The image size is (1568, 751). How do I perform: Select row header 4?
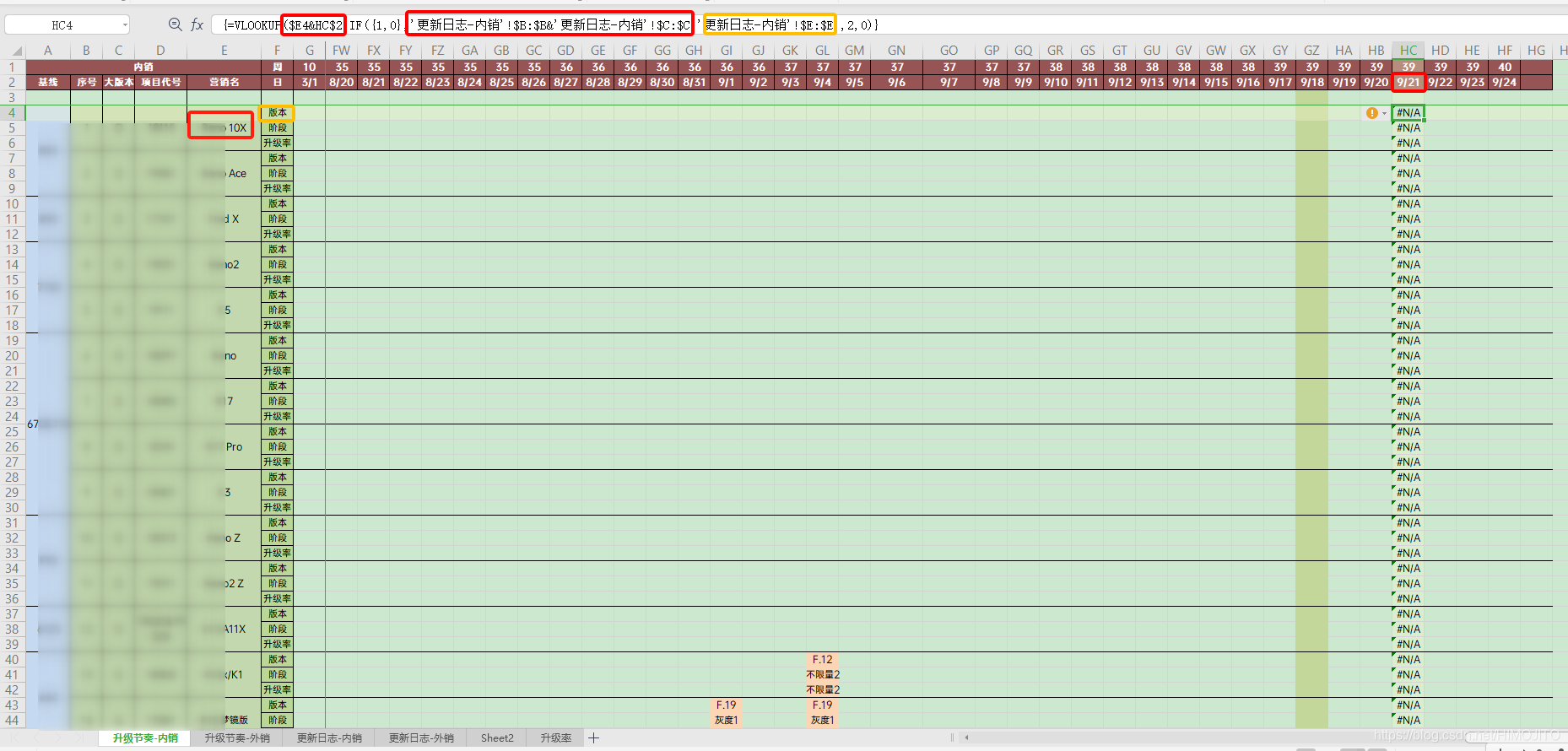click(x=12, y=113)
